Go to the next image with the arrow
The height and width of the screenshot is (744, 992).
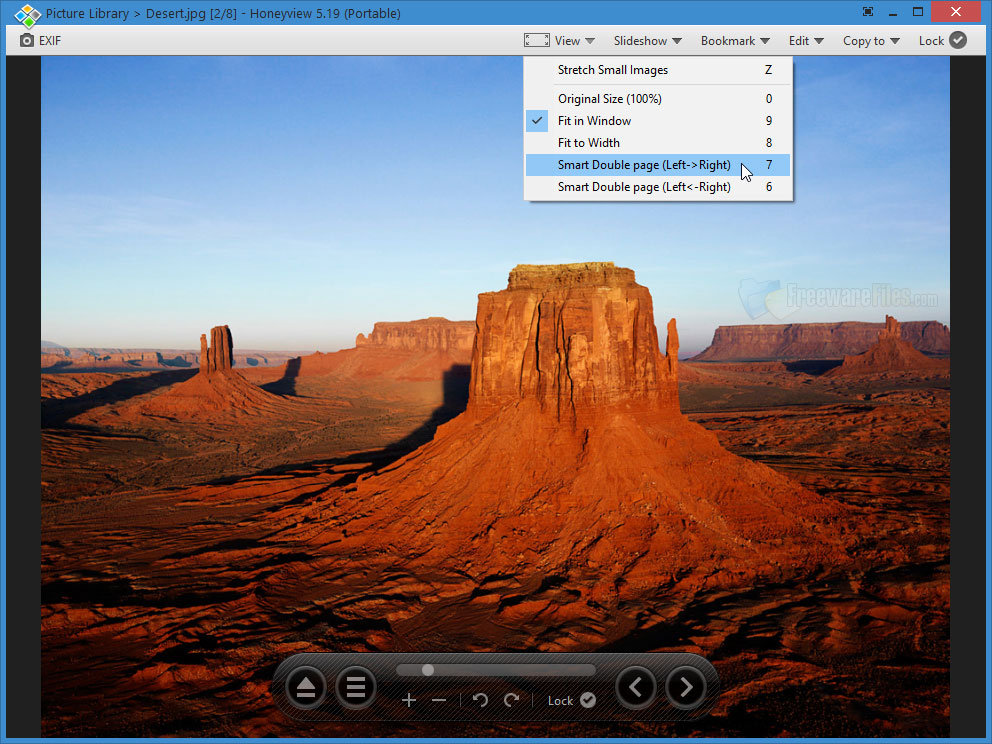(686, 687)
